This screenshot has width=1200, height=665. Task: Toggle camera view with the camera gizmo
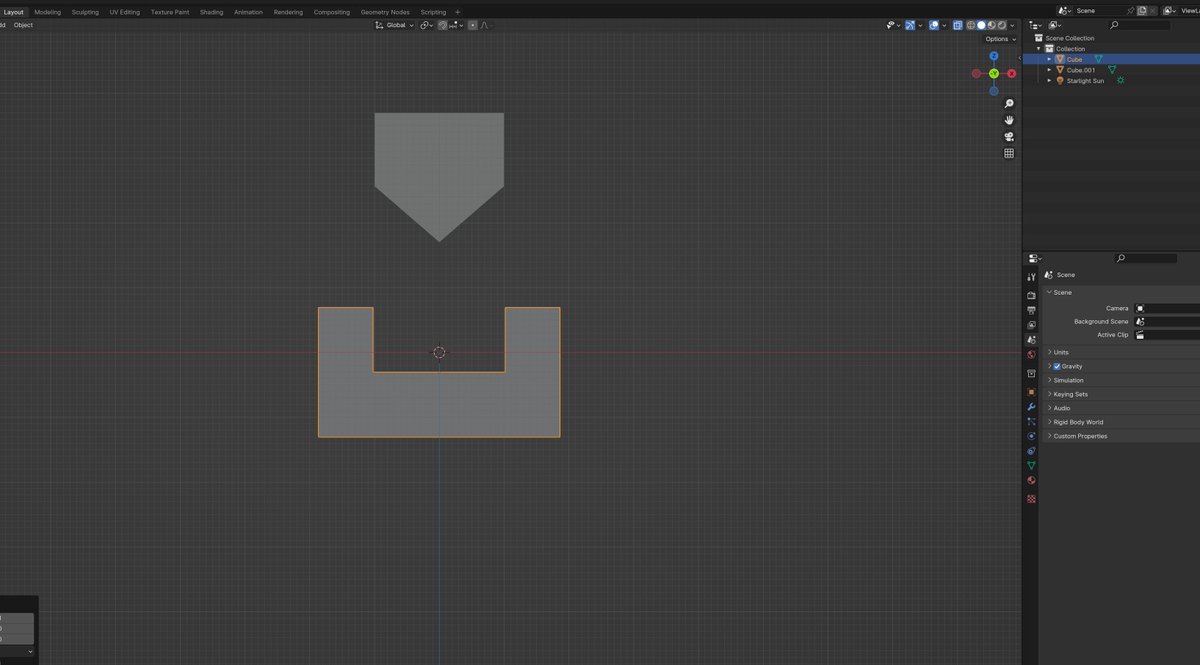point(1009,137)
